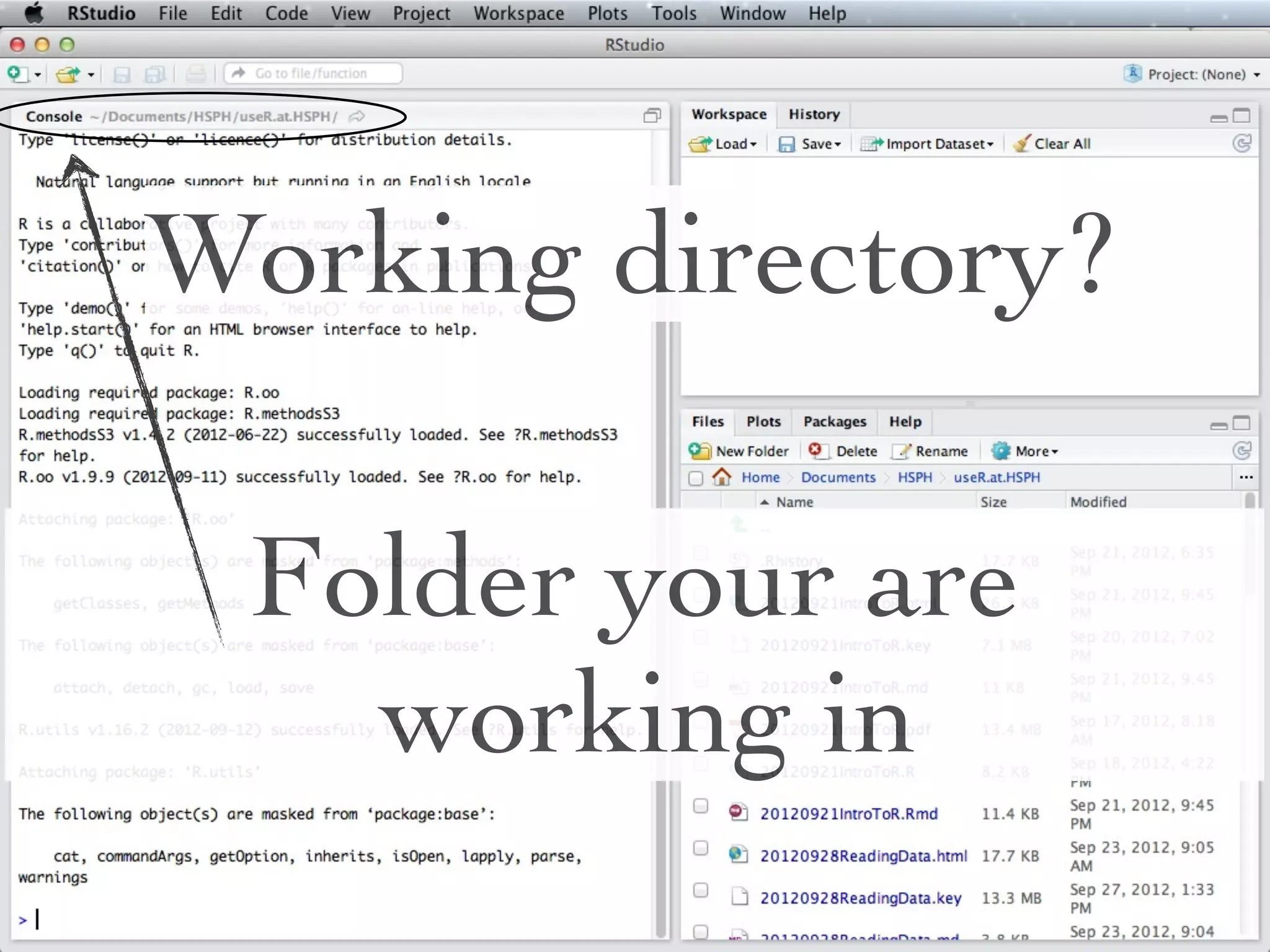Switch to the History tab
This screenshot has width=1270, height=952.
pos(814,114)
